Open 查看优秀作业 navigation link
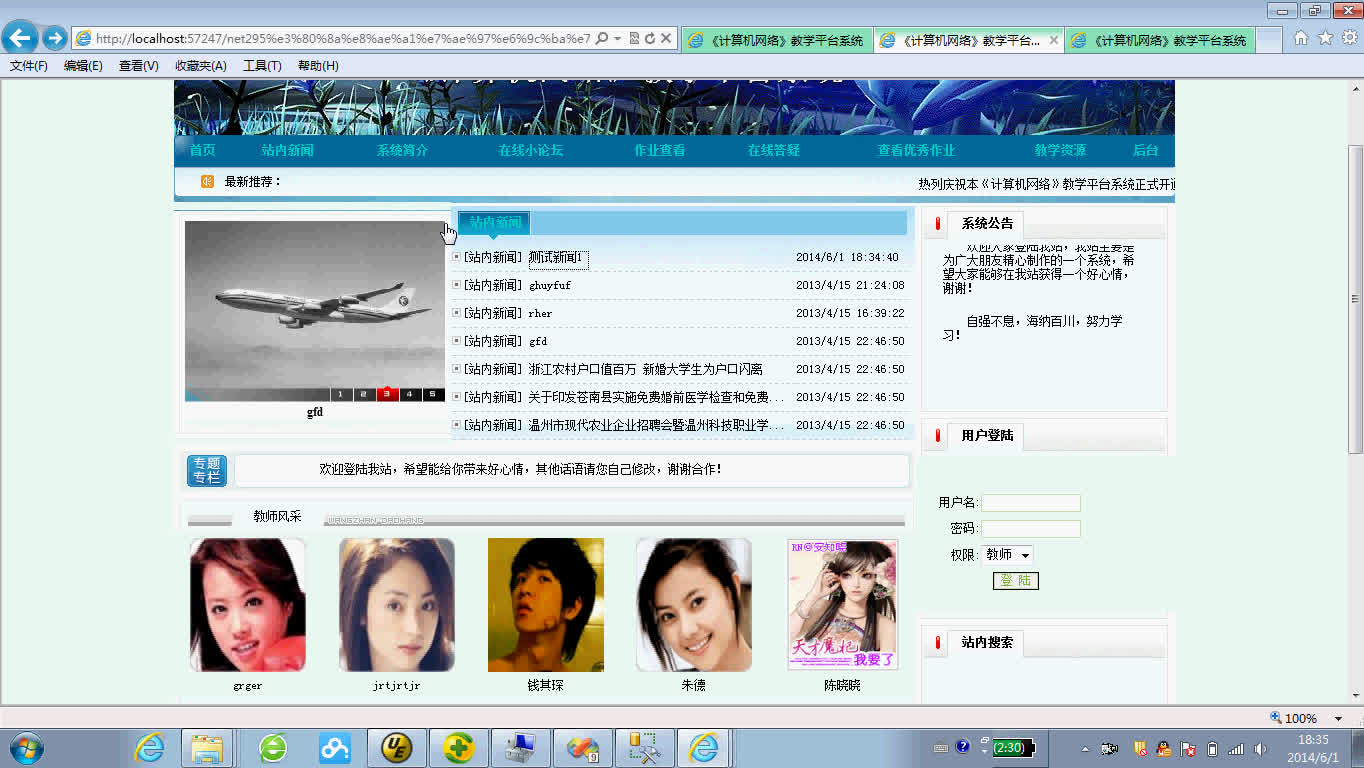The height and width of the screenshot is (768, 1364). tap(916, 151)
